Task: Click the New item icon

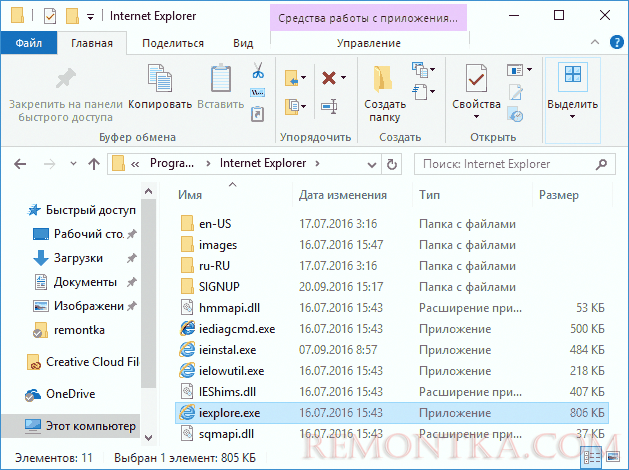Action: (x=420, y=70)
